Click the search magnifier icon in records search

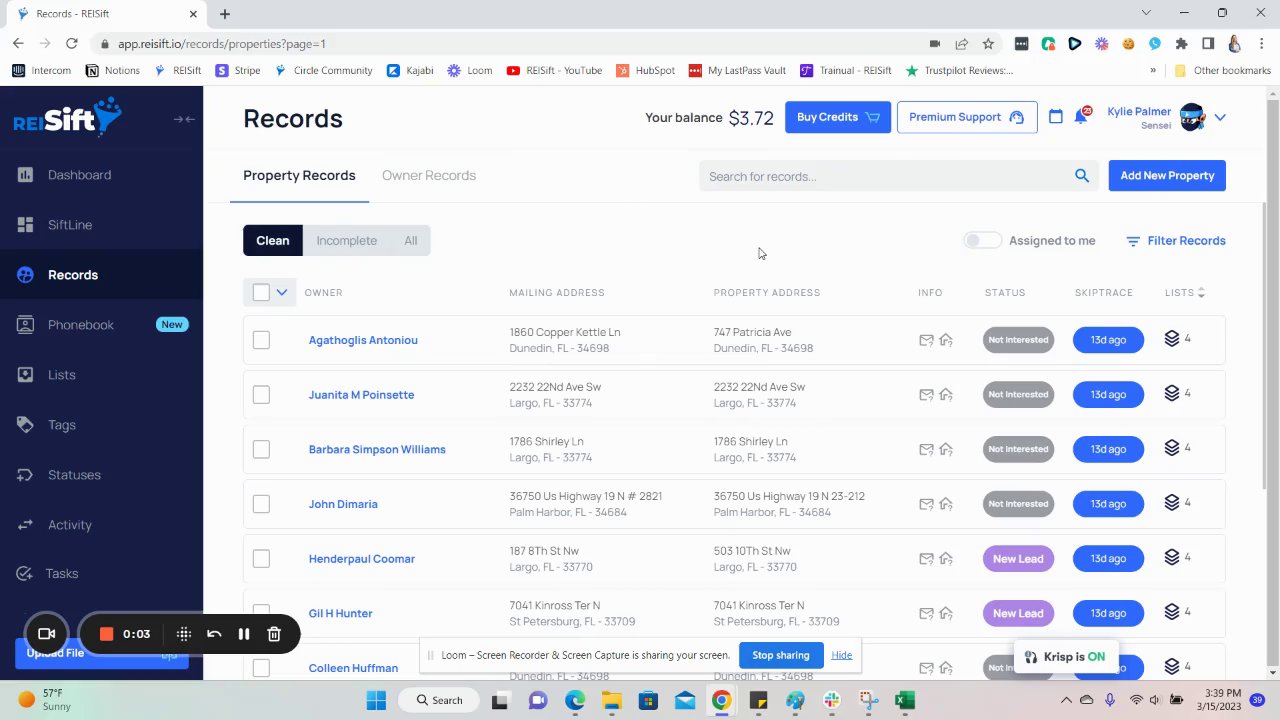pyautogui.click(x=1081, y=176)
